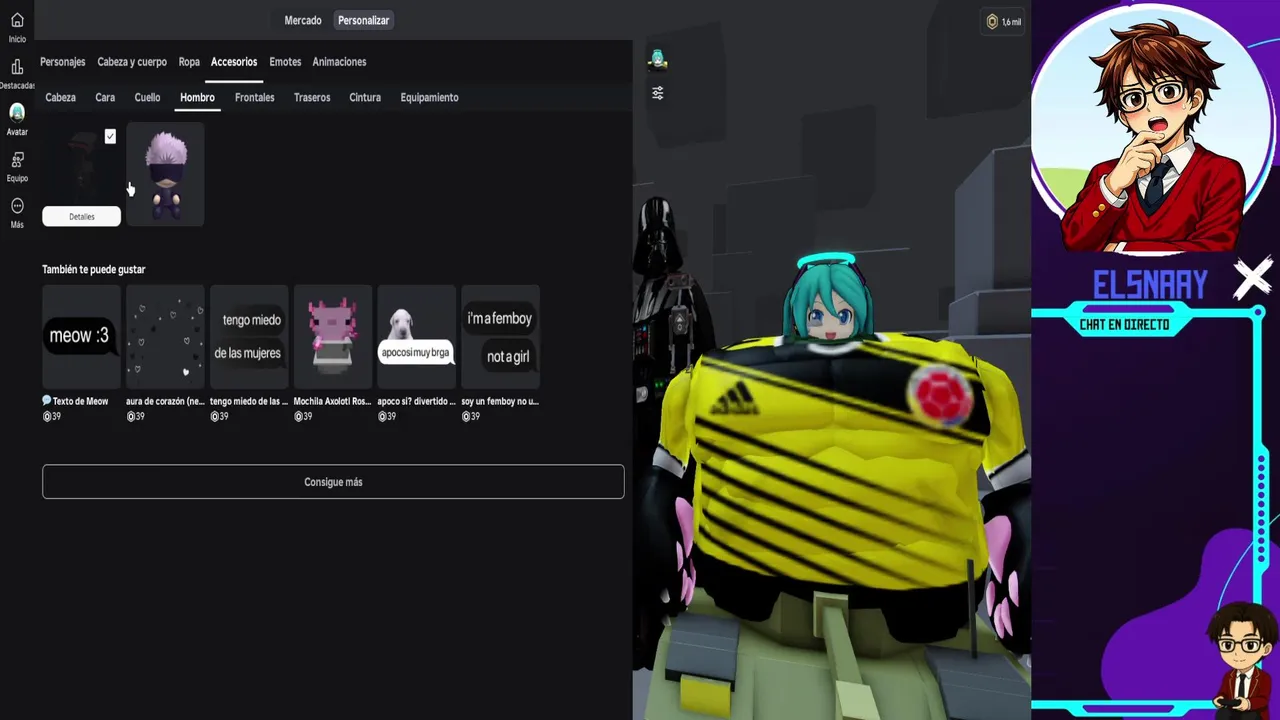Click the Consigue más button
Image resolution: width=1280 pixels, height=720 pixels.
click(333, 482)
